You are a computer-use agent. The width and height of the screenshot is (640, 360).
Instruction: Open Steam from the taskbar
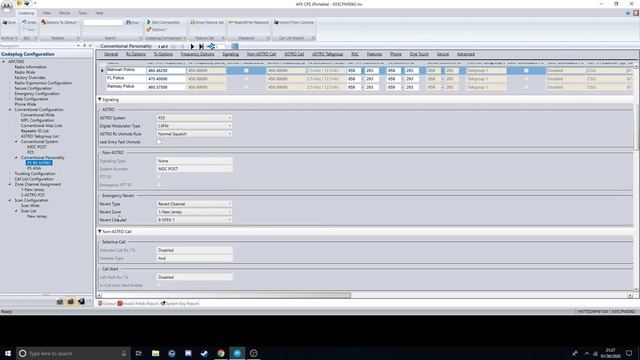[x=204, y=353]
